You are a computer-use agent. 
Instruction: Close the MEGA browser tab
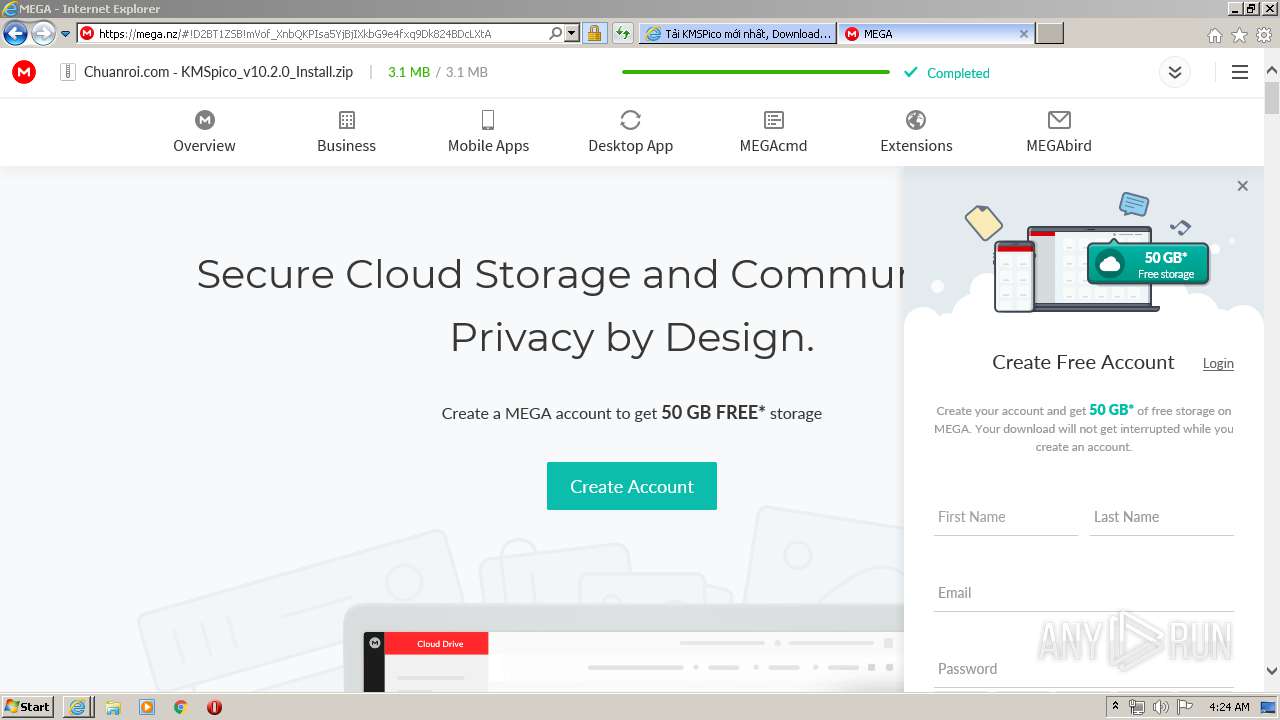1024,33
